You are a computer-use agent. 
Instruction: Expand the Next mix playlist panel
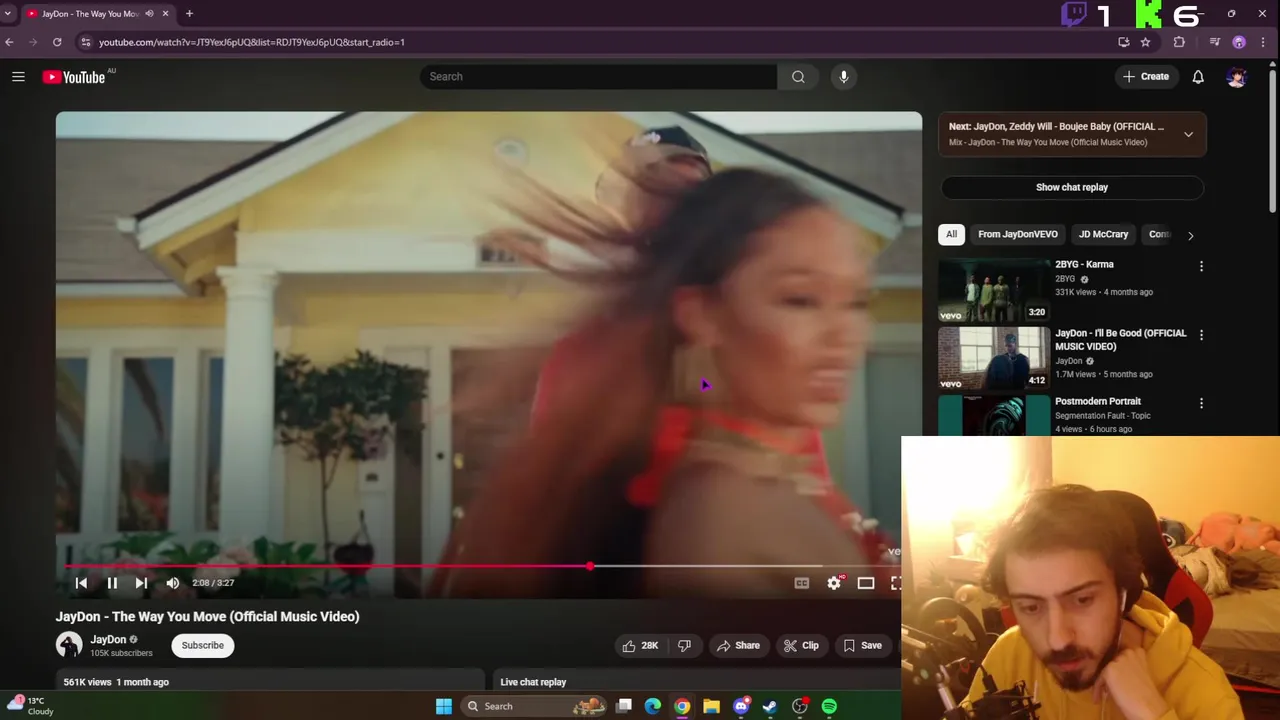1188,134
